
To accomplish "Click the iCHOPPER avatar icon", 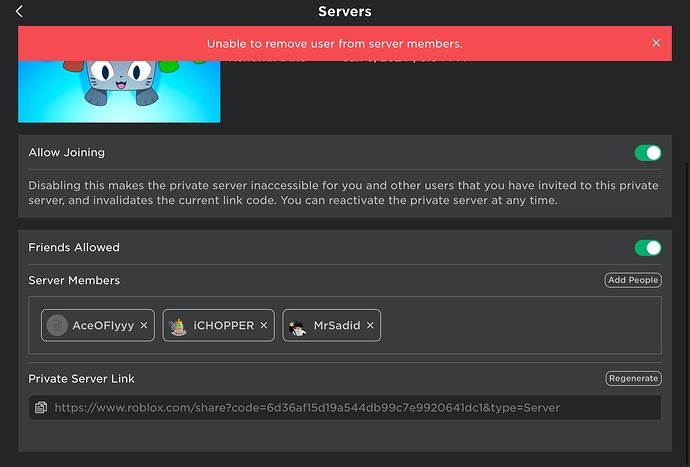I will [178, 326].
